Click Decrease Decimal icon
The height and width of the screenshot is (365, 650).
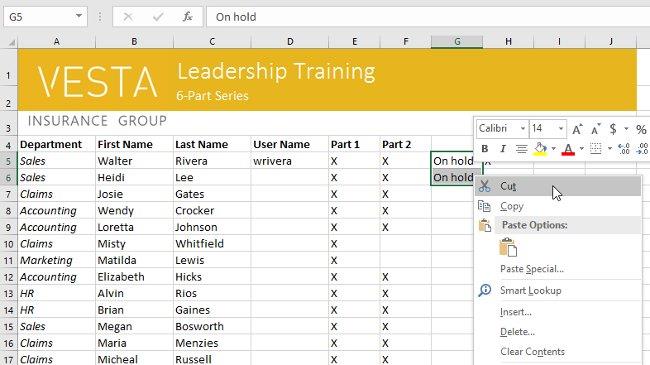point(642,148)
